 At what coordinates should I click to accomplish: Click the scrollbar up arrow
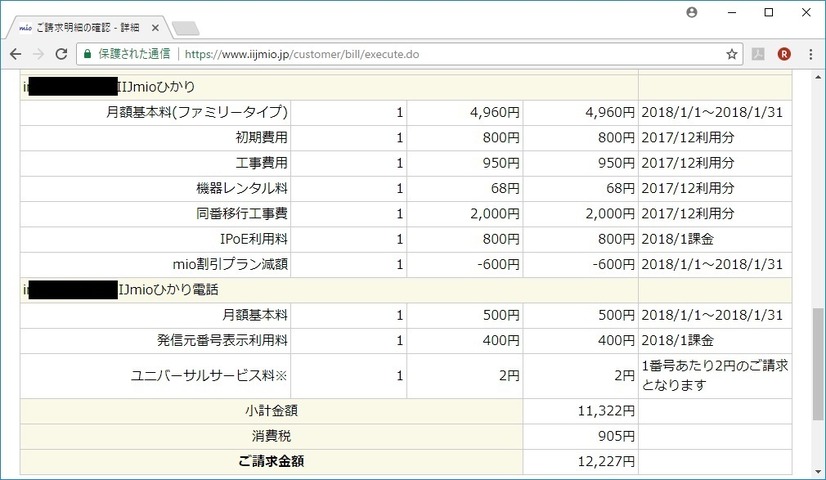coord(818,78)
